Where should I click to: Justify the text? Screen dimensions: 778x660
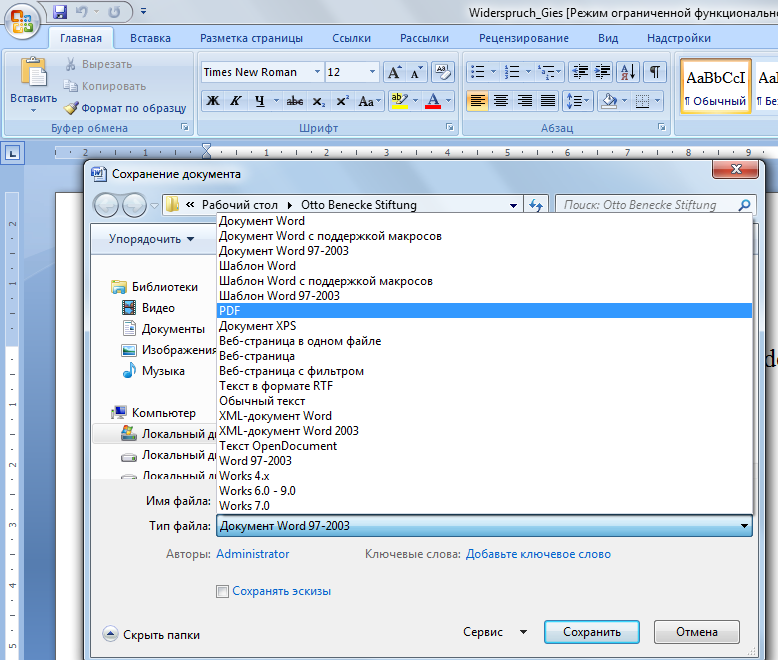tap(548, 101)
